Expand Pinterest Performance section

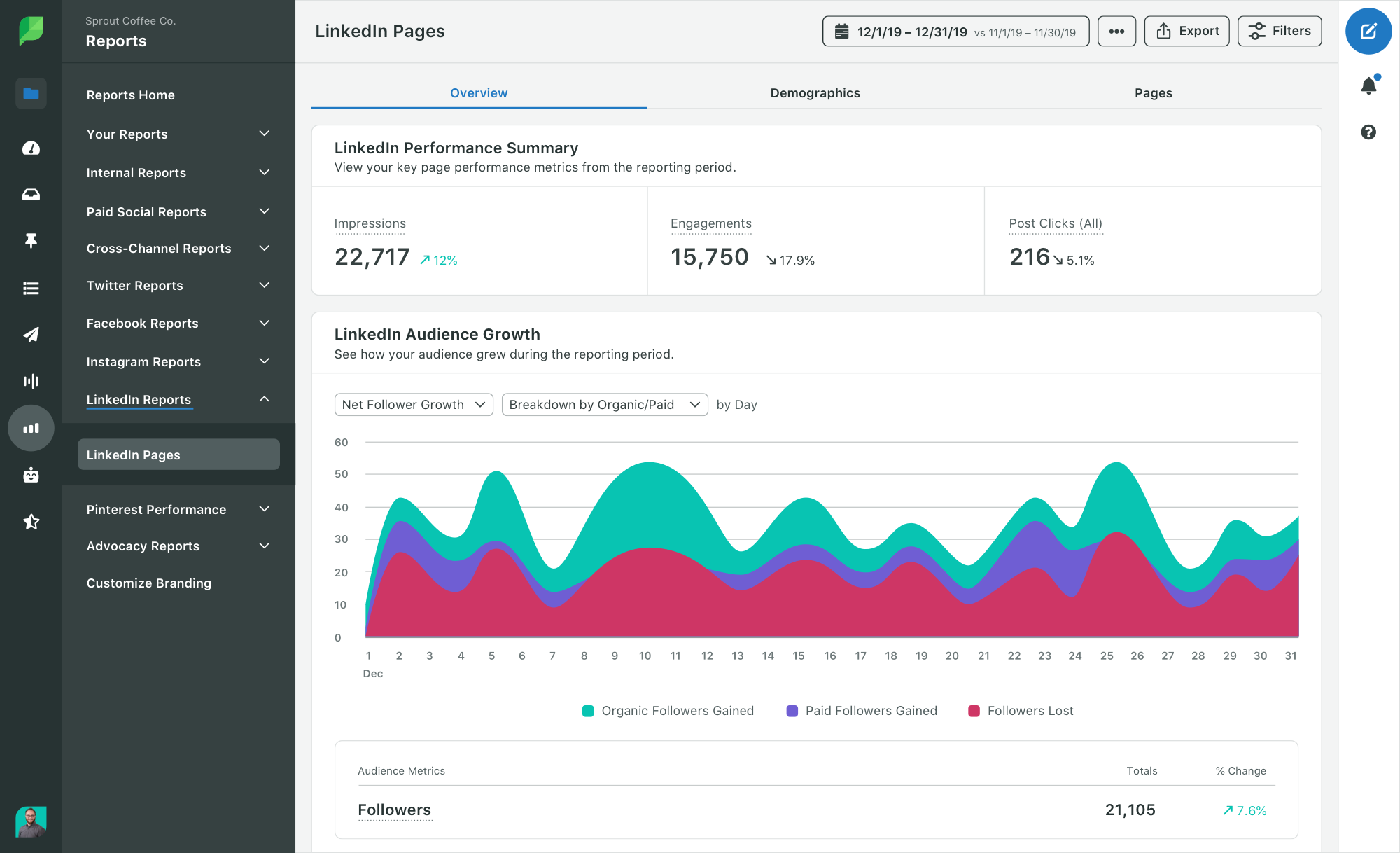pyautogui.click(x=178, y=510)
